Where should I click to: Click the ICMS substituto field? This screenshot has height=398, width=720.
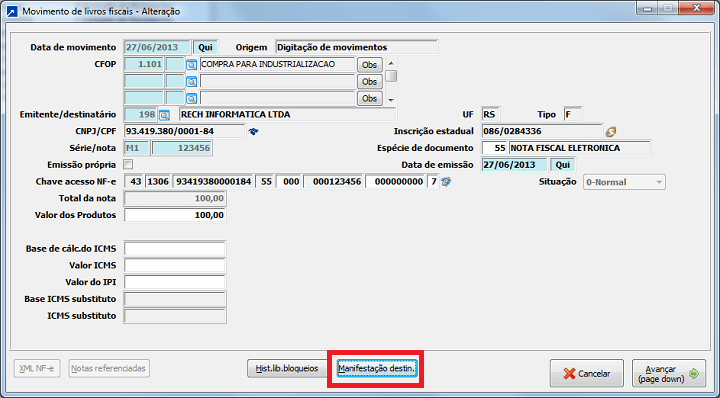pos(175,316)
